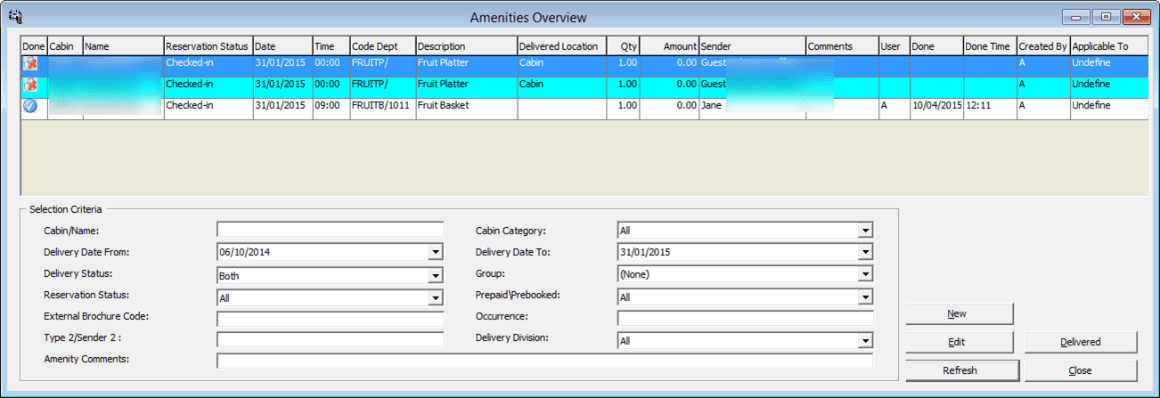Sort by the Description column header
Image resolution: width=1160 pixels, height=398 pixels.
(466, 46)
